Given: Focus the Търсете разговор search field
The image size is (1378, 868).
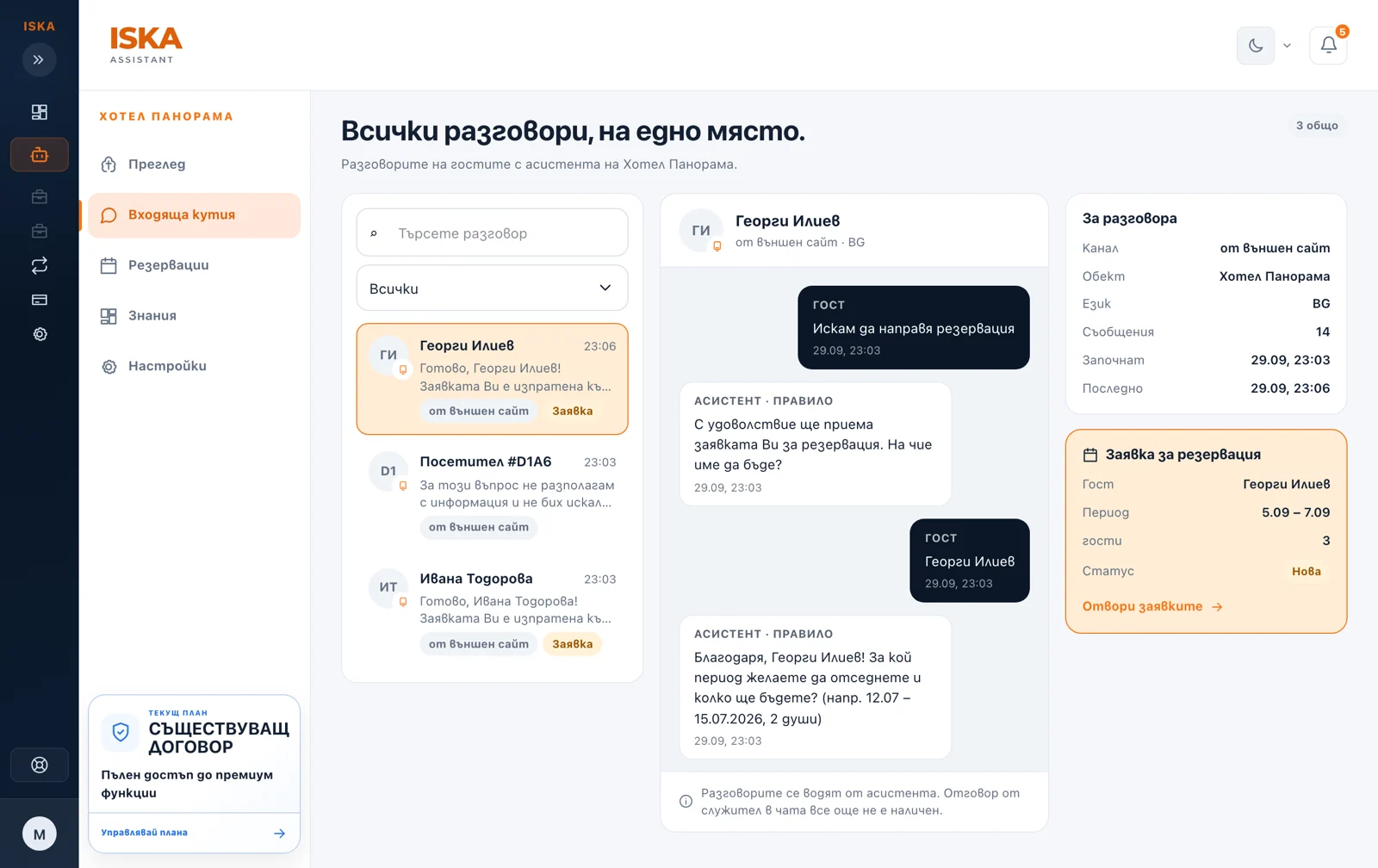Looking at the screenshot, I should click(x=492, y=232).
